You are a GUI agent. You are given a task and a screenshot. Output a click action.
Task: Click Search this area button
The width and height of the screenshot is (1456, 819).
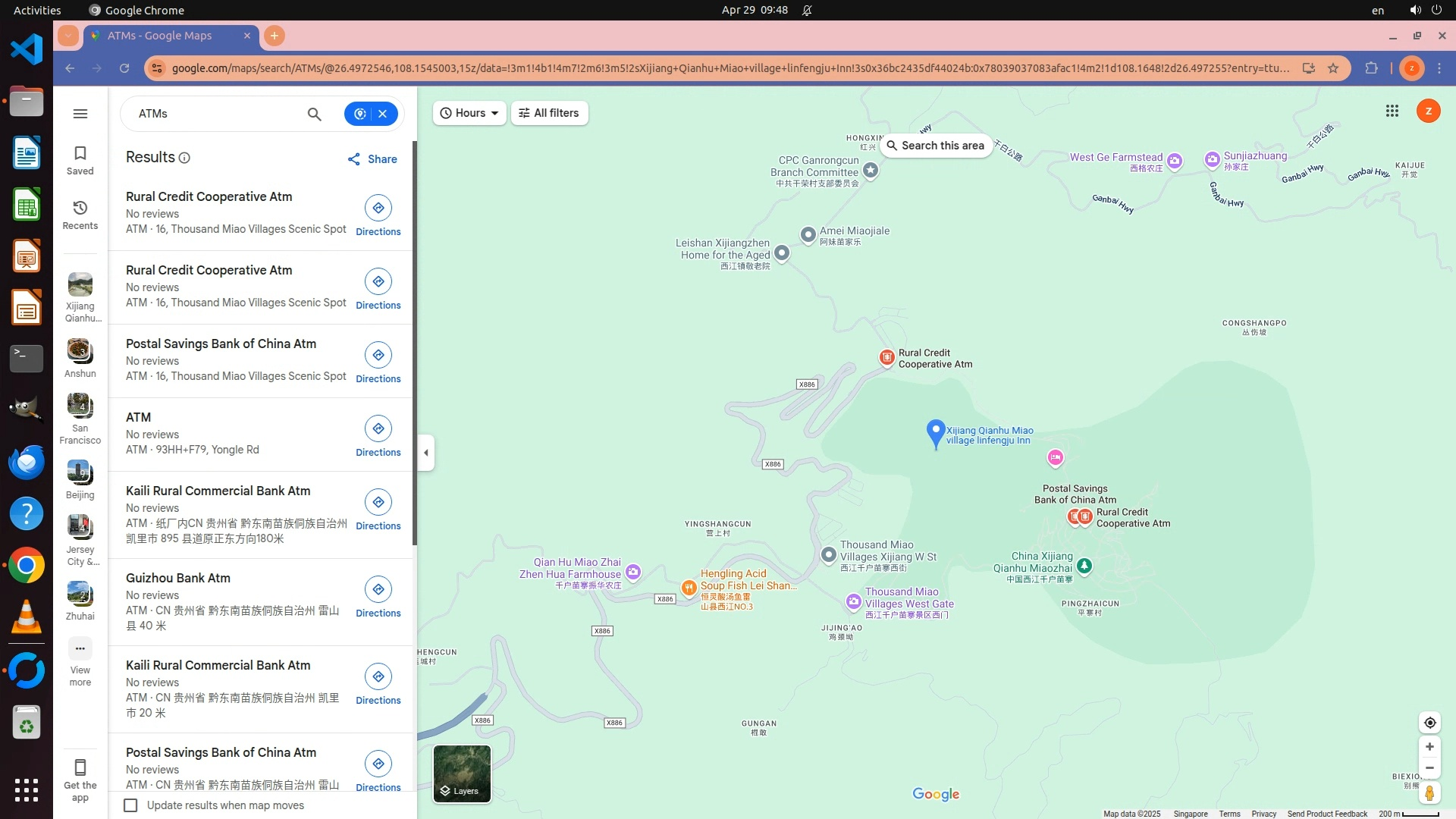point(936,146)
